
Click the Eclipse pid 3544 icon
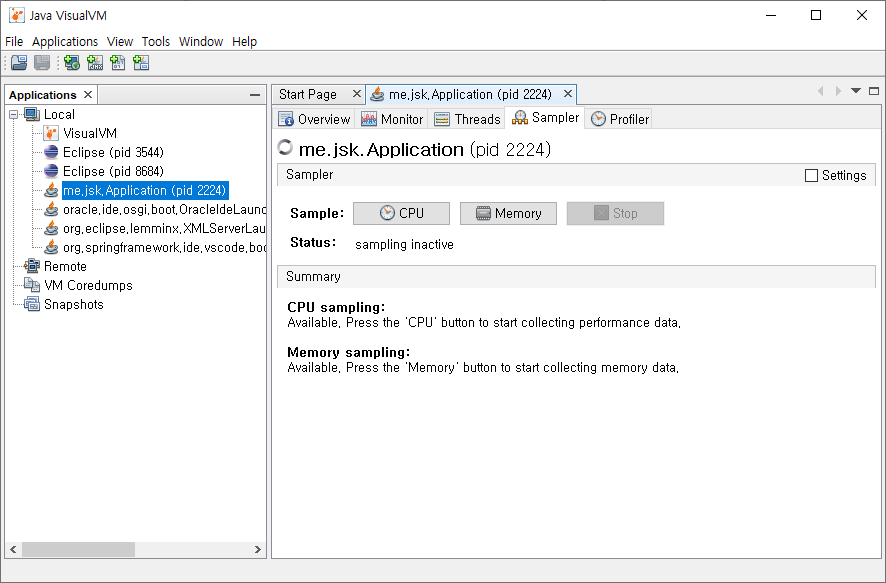(x=51, y=152)
